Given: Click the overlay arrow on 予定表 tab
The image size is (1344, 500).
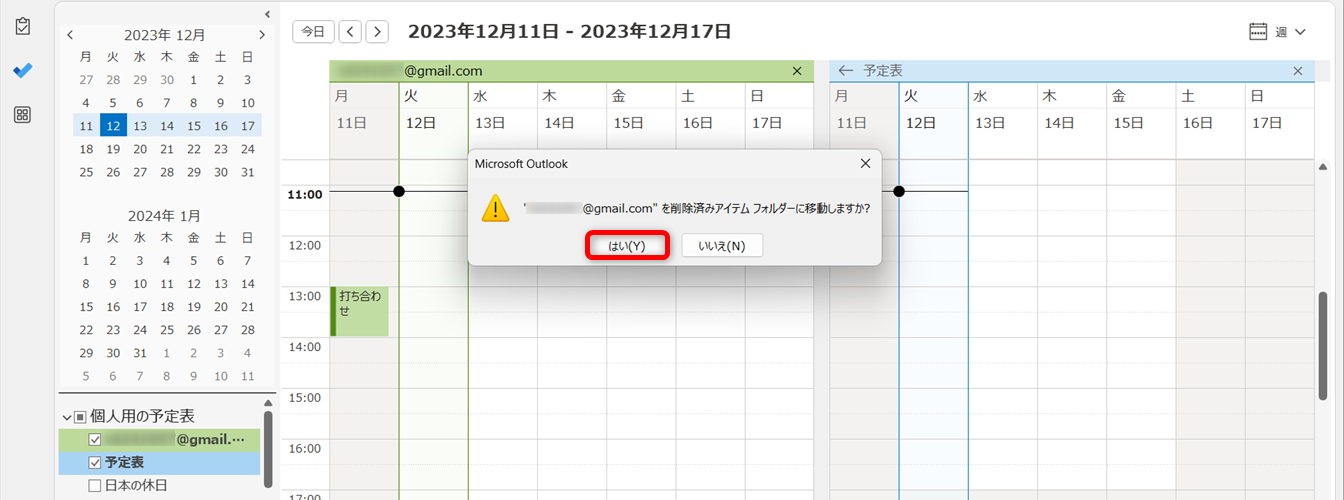Looking at the screenshot, I should tap(845, 71).
